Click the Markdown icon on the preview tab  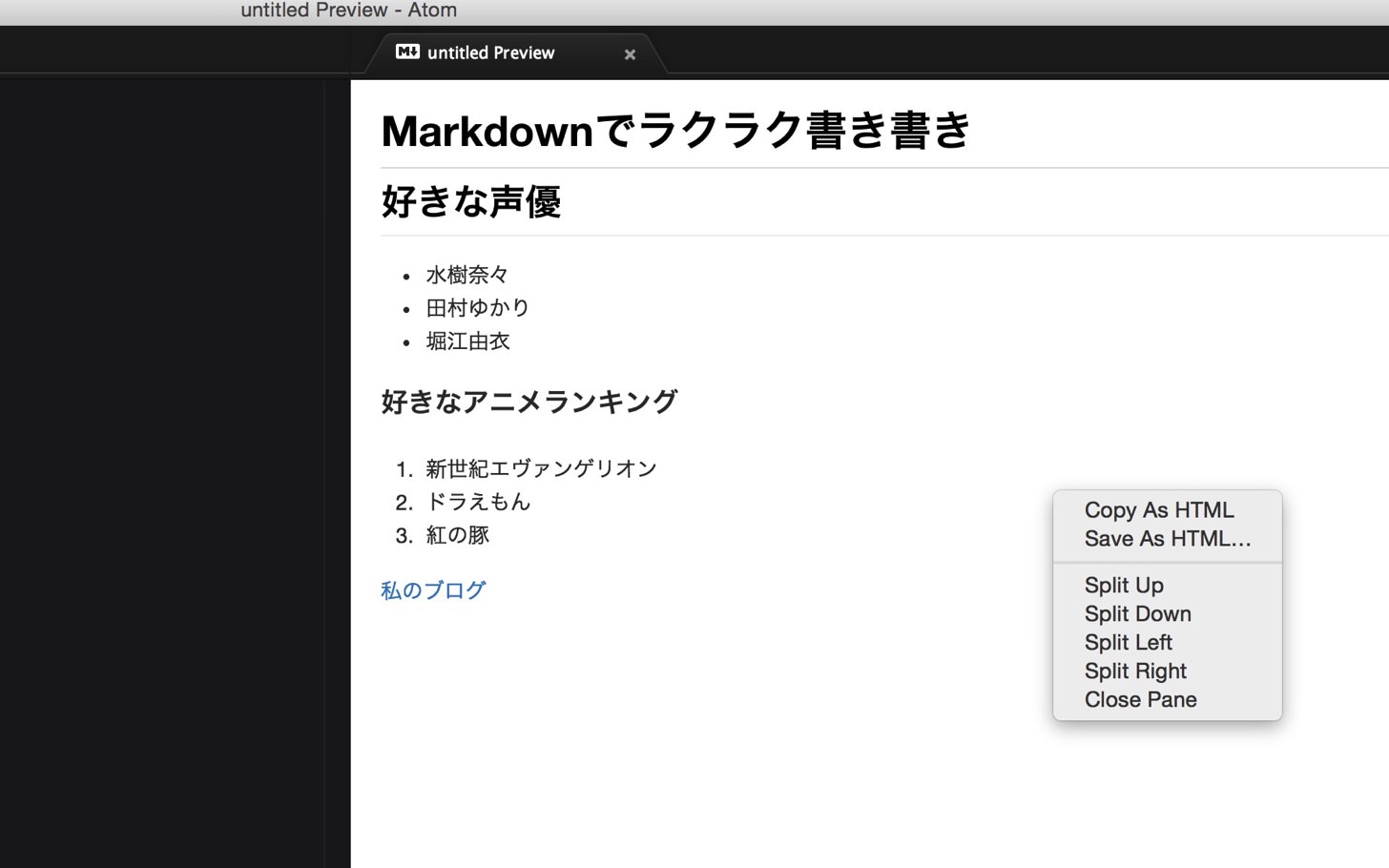(x=407, y=52)
